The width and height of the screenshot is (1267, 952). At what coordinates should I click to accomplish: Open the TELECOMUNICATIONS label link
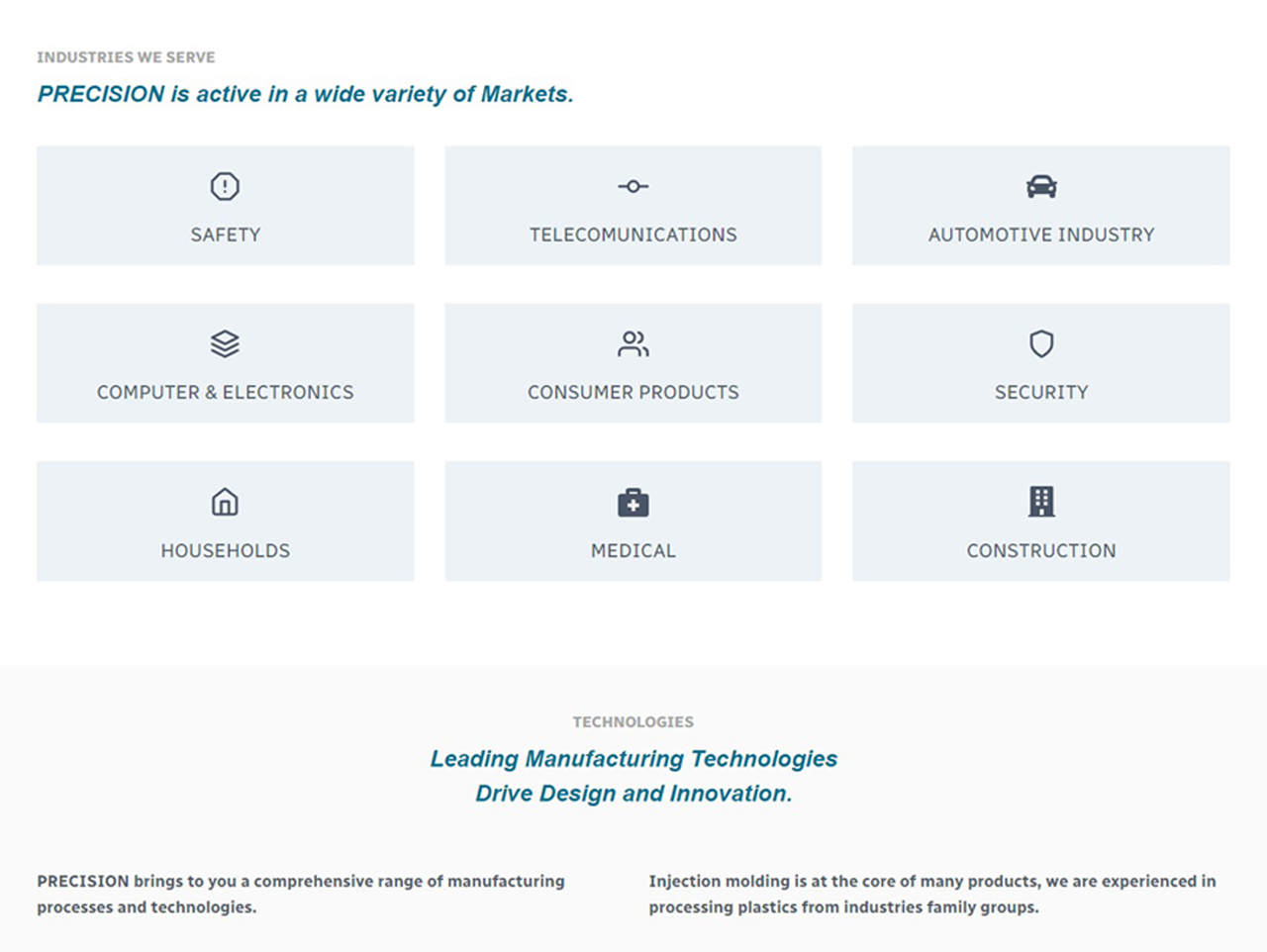pyautogui.click(x=633, y=235)
